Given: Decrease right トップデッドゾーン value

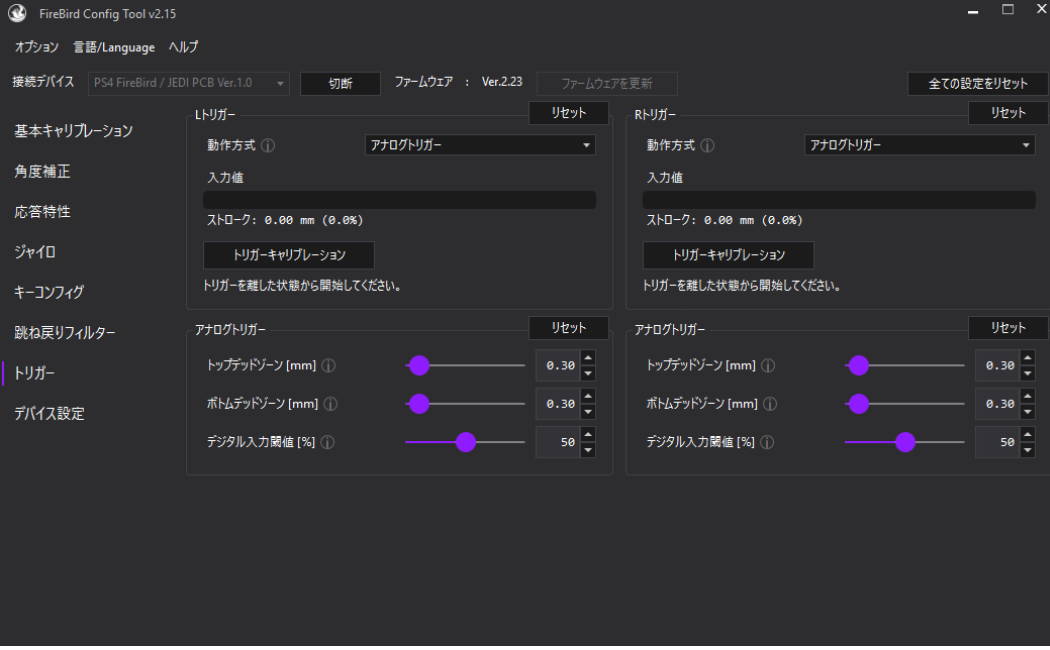Looking at the screenshot, I should click(x=1027, y=374).
